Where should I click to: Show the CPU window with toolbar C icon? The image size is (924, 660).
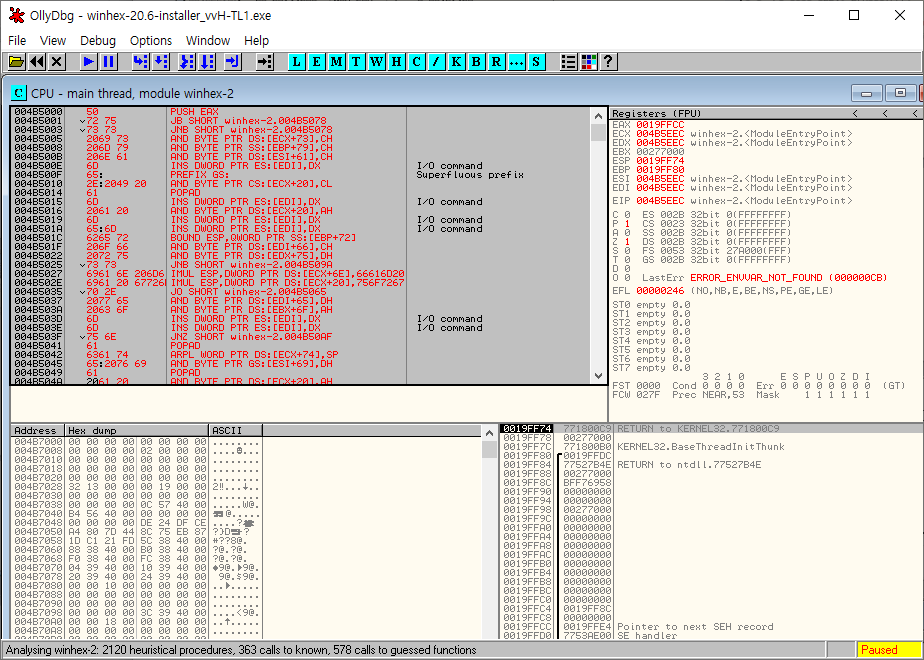click(x=417, y=61)
